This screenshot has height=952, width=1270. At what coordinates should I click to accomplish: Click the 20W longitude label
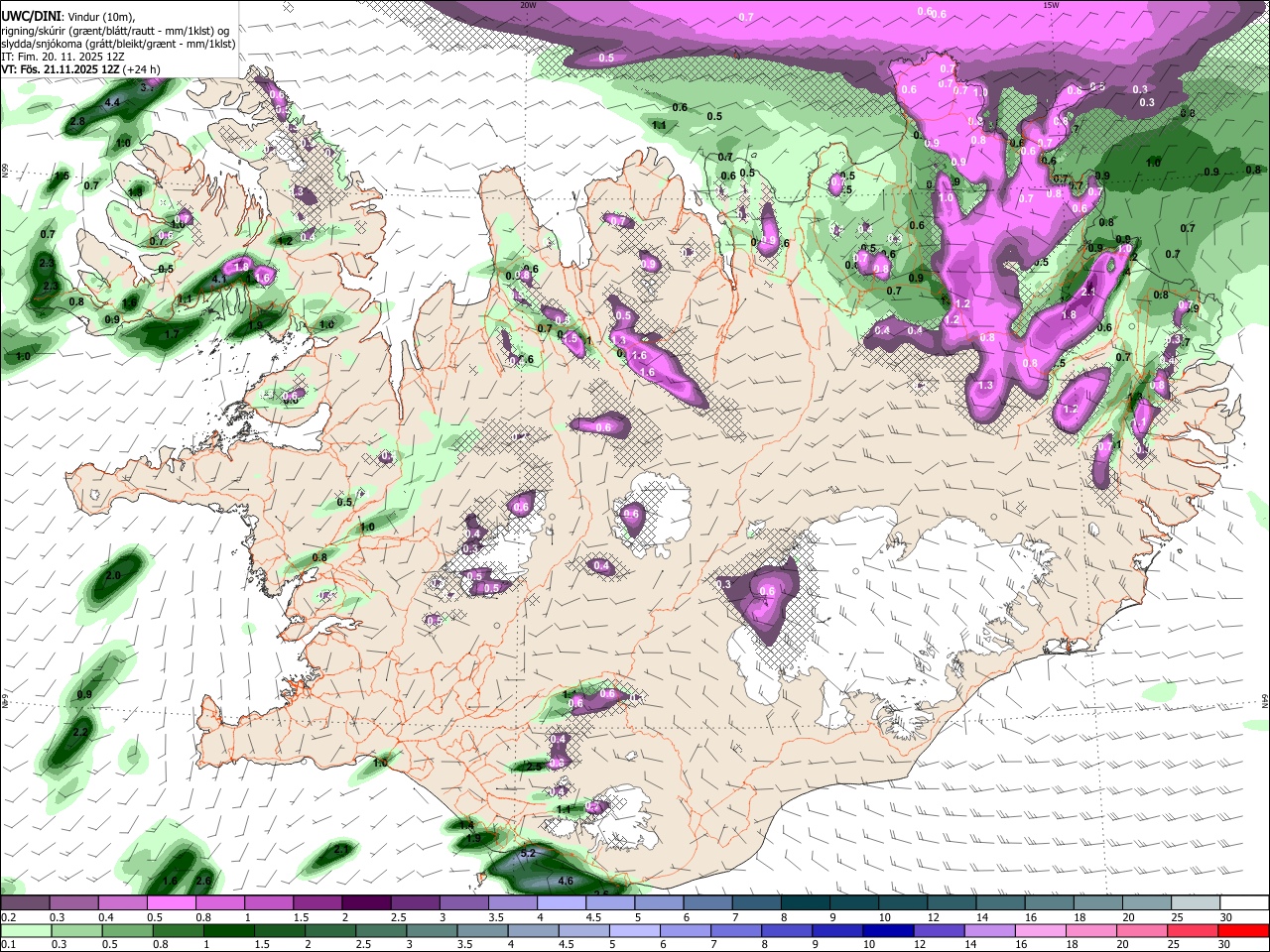point(529,5)
